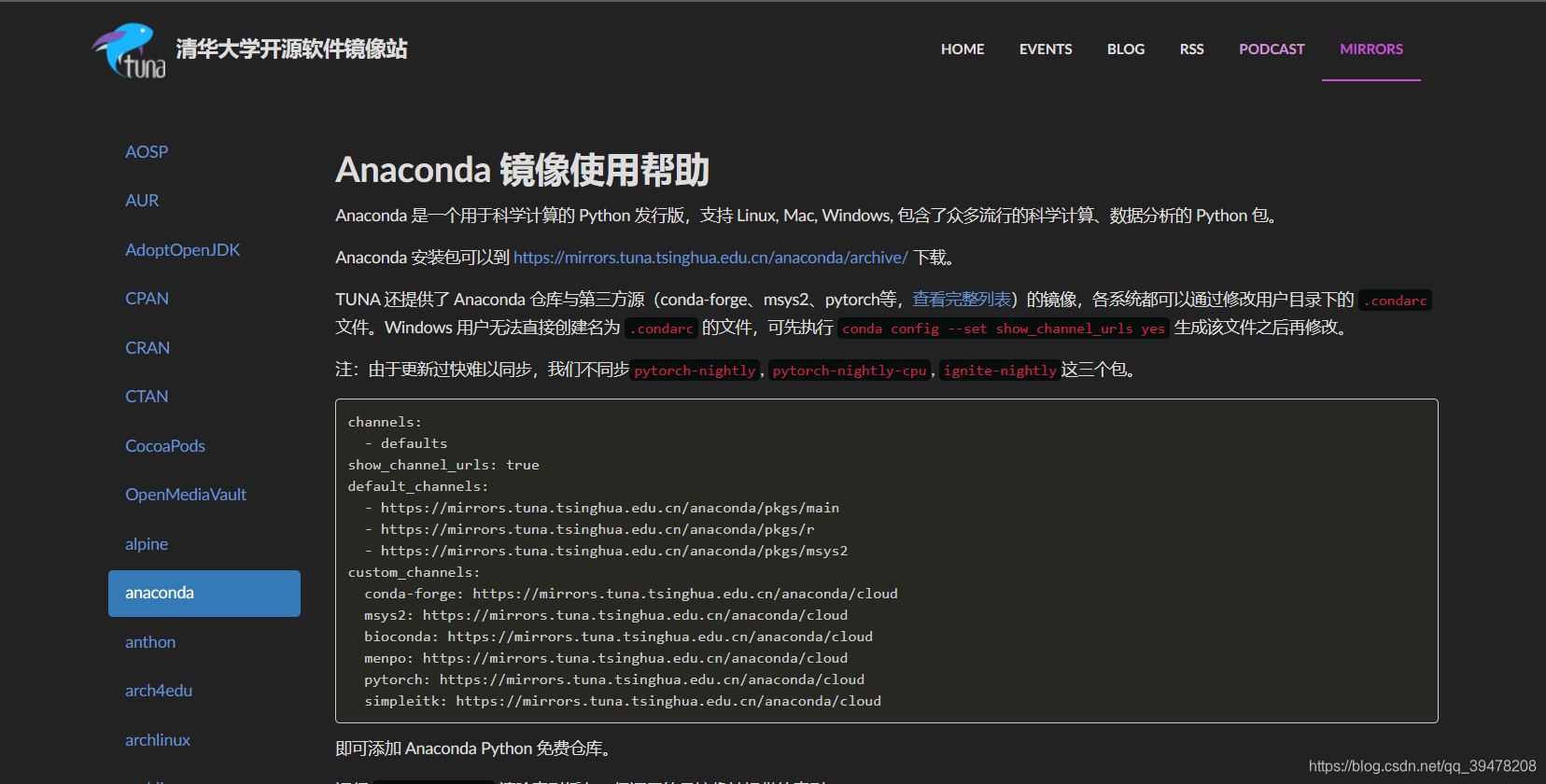Viewport: 1546px width, 784px height.
Task: Go to the BLOG page
Action: coord(1126,49)
